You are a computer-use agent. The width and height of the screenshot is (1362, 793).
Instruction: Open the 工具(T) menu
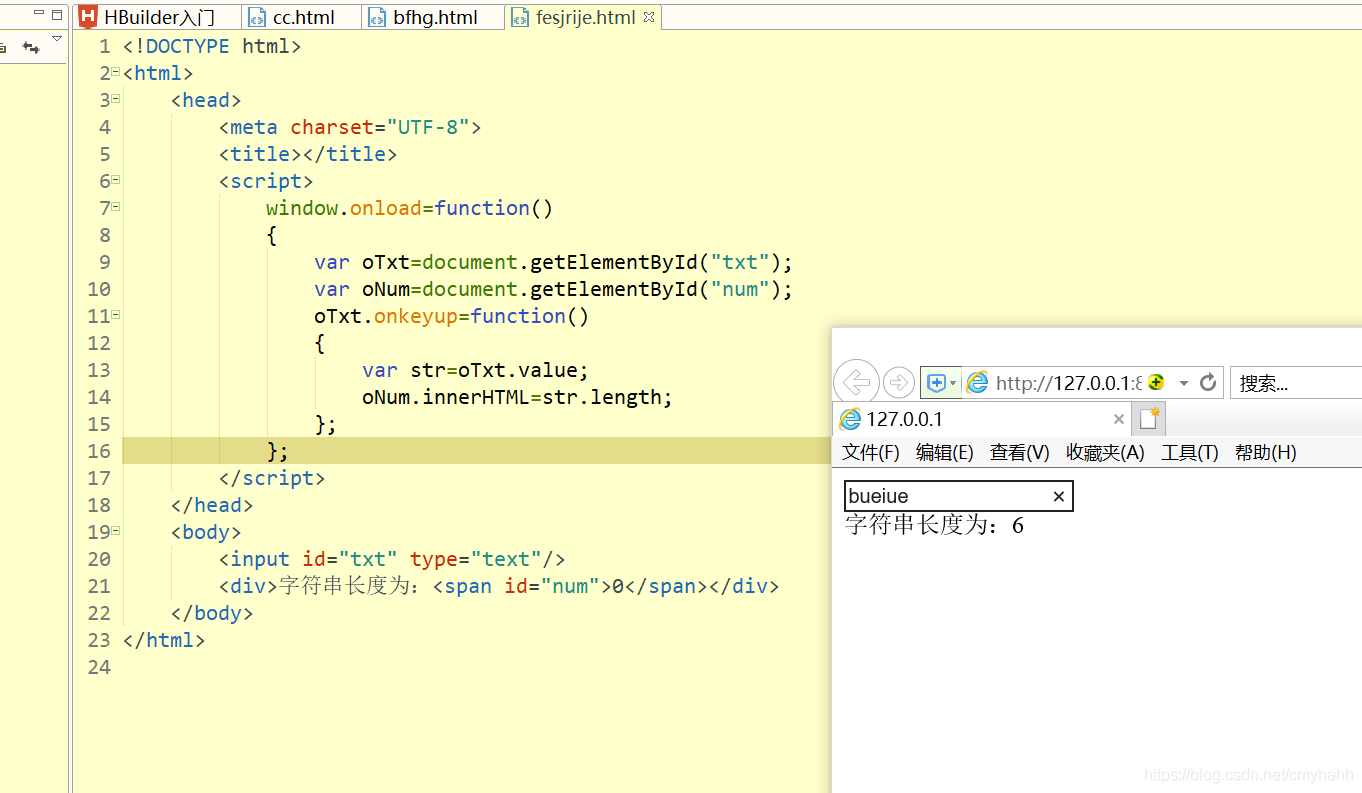point(1190,452)
